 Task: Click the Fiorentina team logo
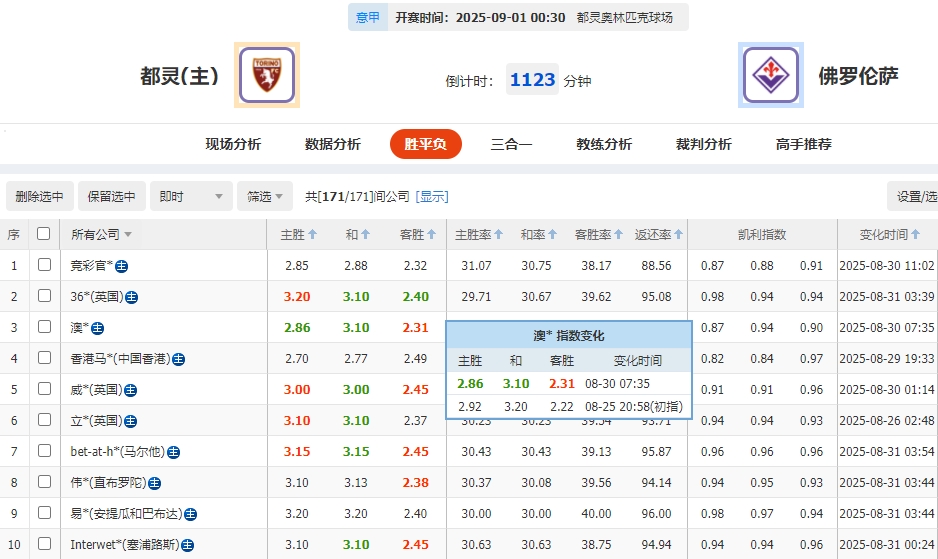point(770,75)
